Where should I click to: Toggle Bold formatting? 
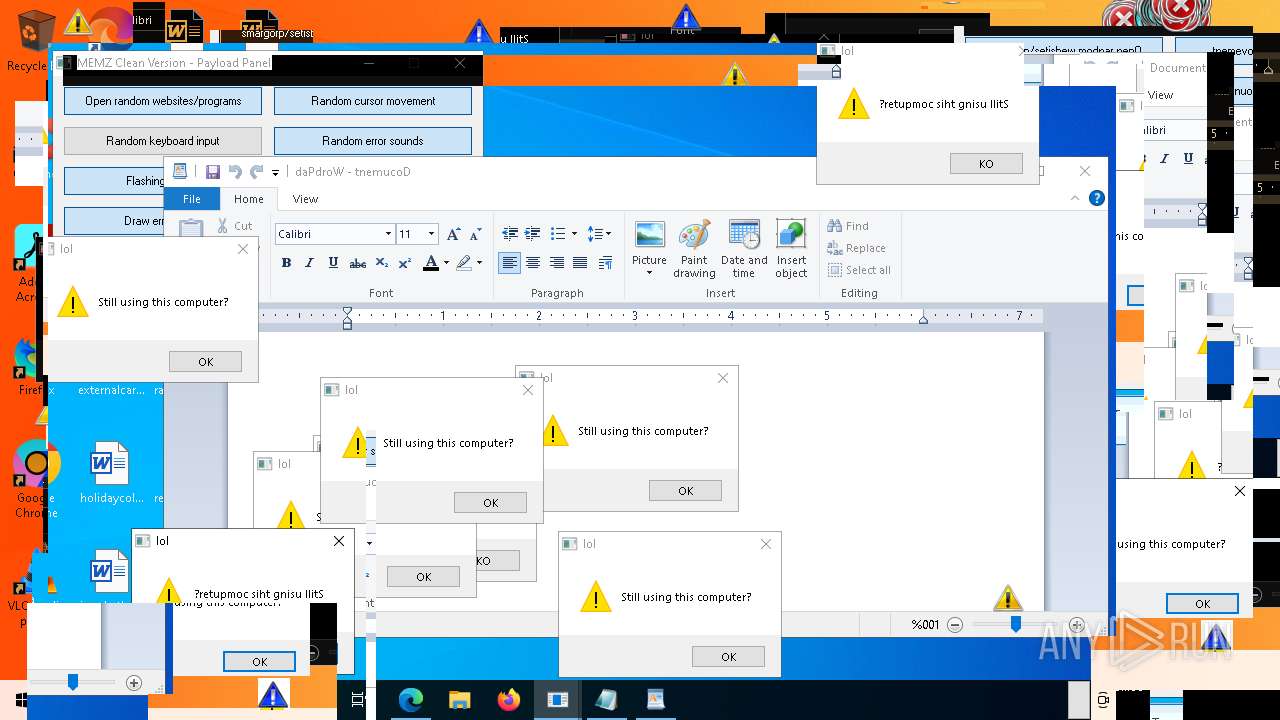[286, 263]
